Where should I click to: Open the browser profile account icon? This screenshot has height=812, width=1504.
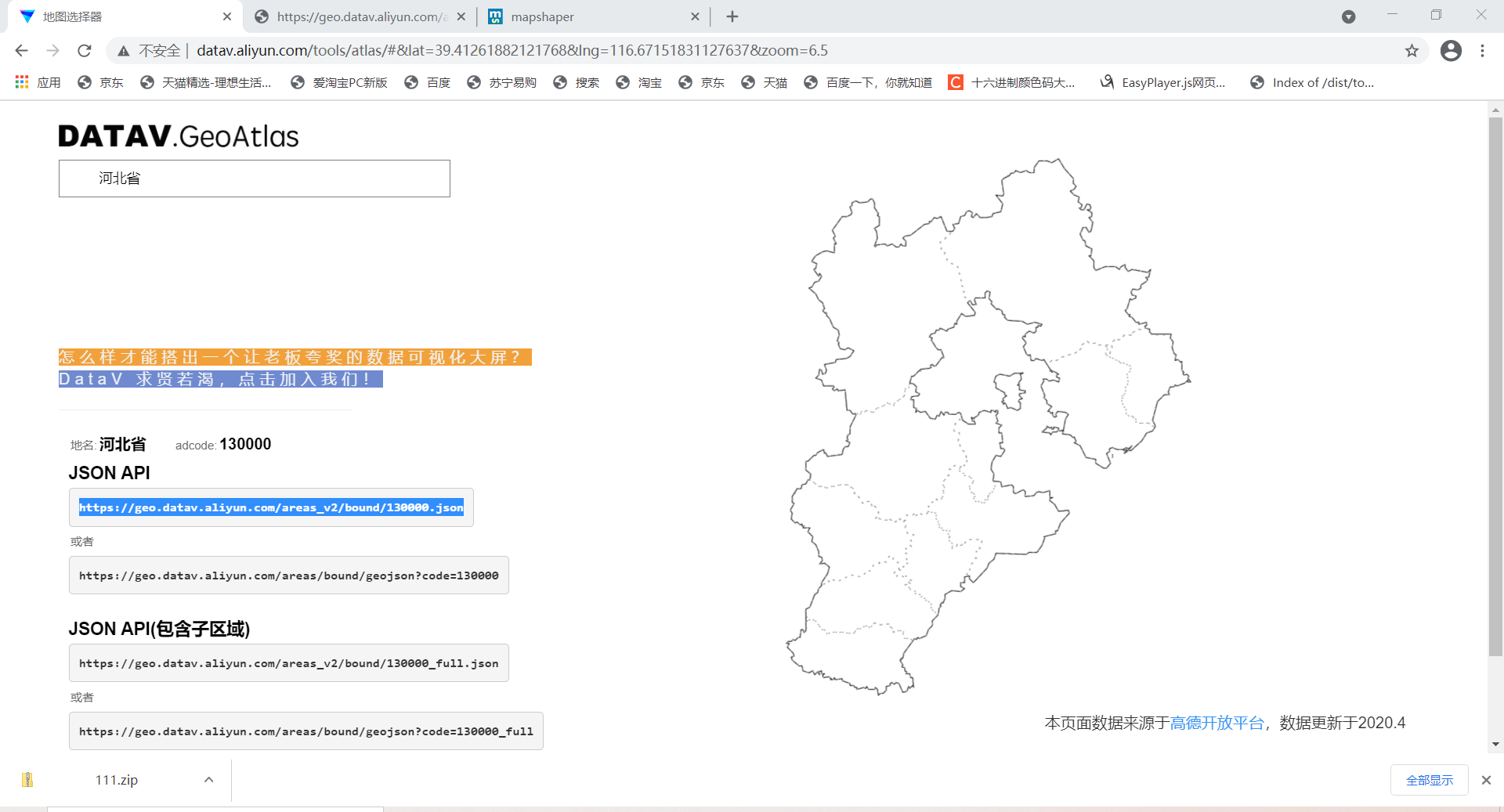pos(1451,51)
